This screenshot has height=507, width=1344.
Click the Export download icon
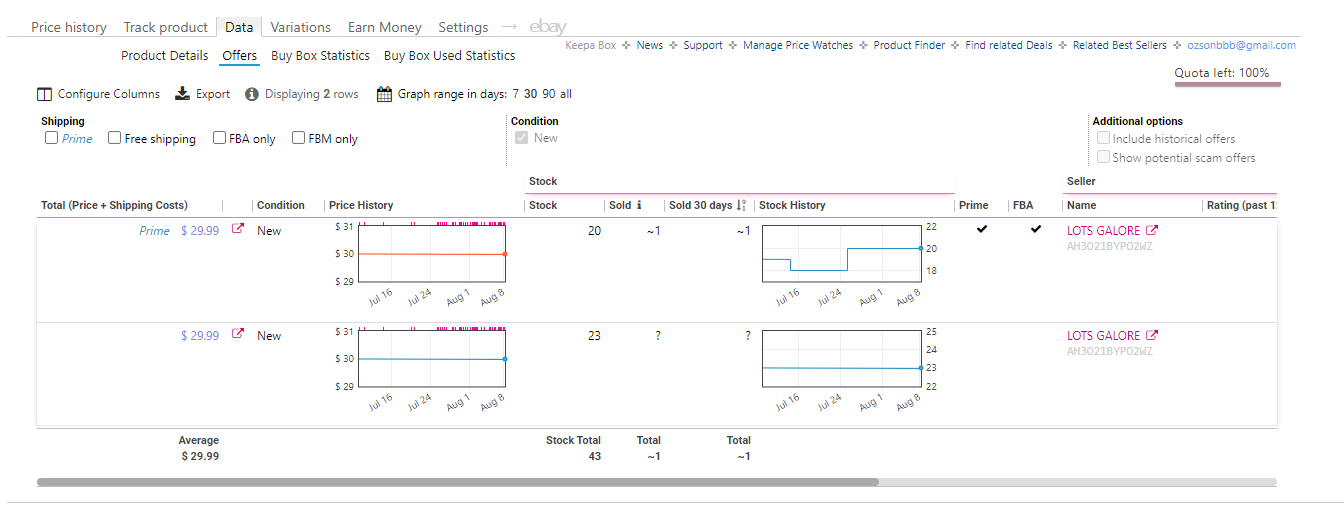click(182, 94)
